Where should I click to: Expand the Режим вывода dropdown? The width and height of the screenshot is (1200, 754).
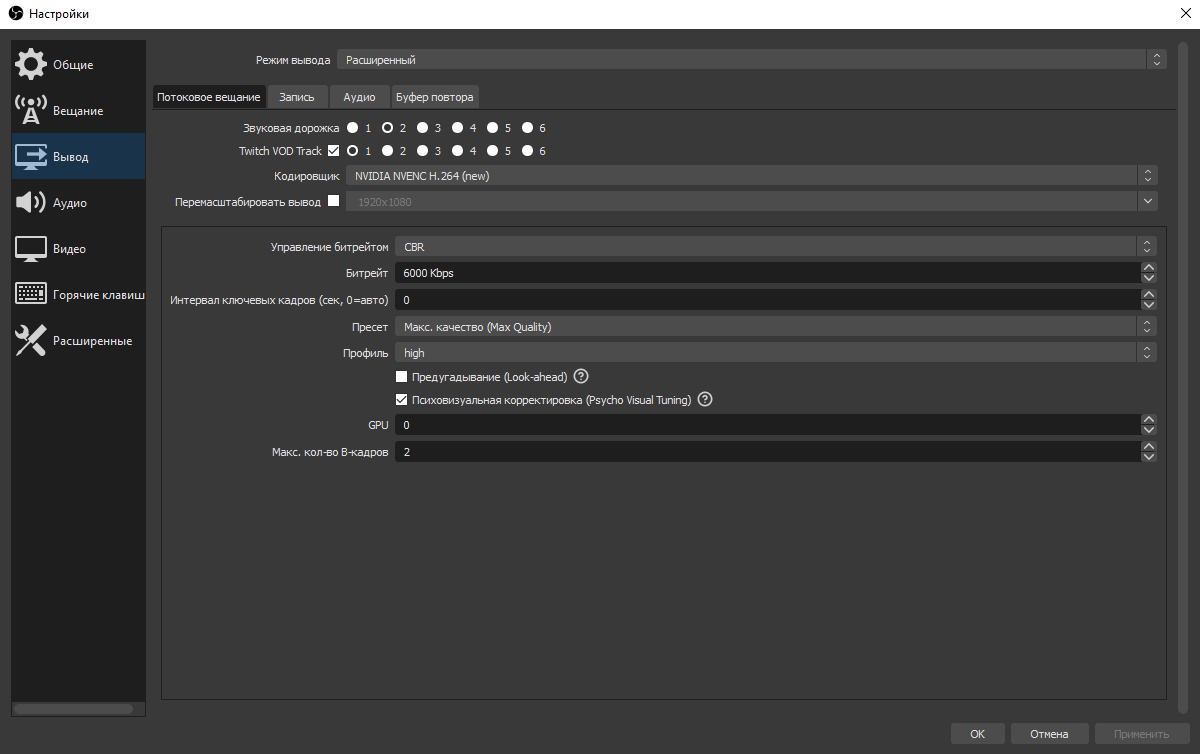point(751,60)
